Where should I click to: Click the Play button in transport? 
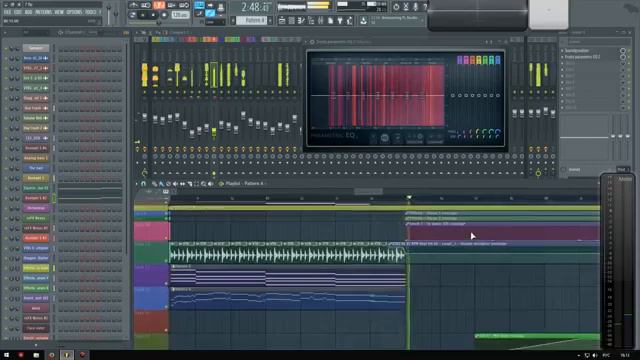[142, 15]
